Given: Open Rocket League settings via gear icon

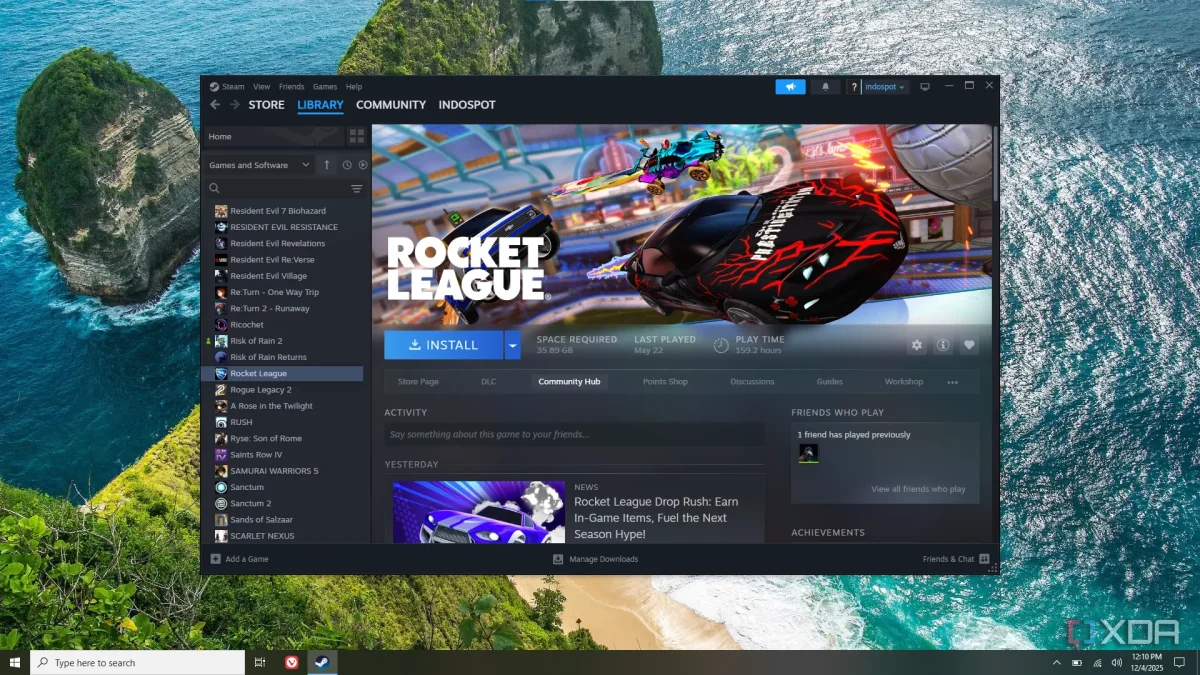Looking at the screenshot, I should (x=916, y=345).
